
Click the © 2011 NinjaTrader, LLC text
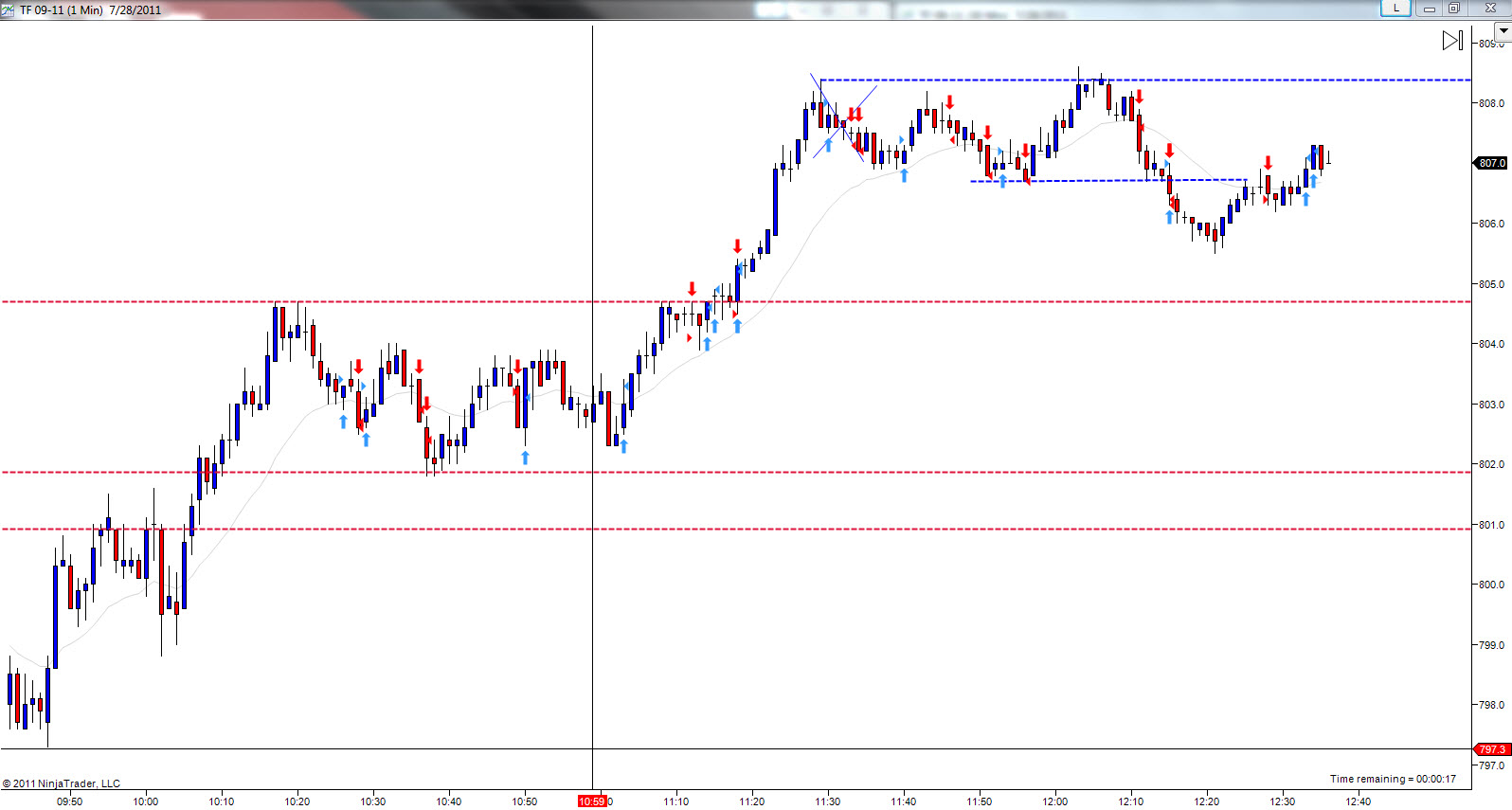62,783
